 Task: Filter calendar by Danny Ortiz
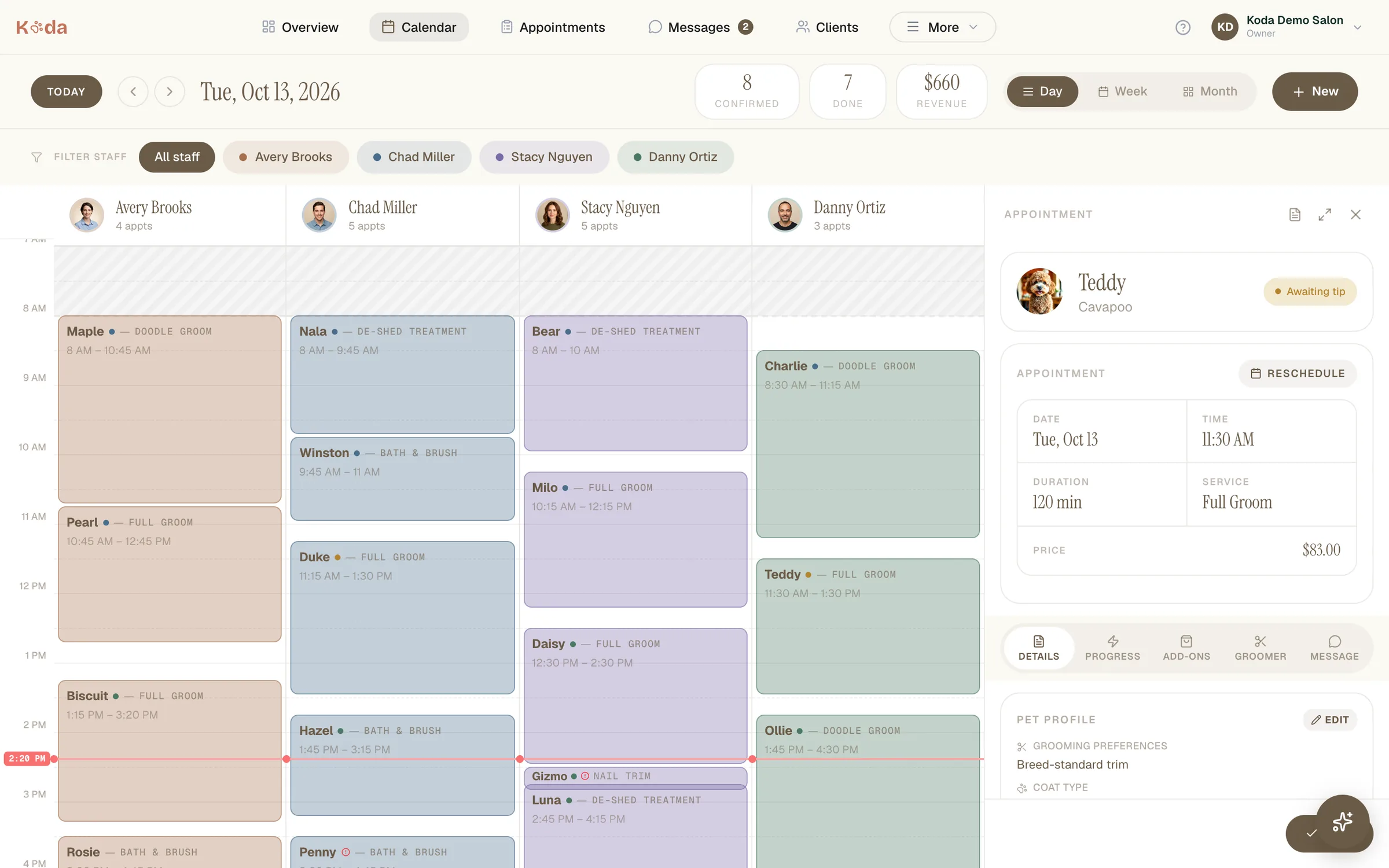pyautogui.click(x=675, y=157)
